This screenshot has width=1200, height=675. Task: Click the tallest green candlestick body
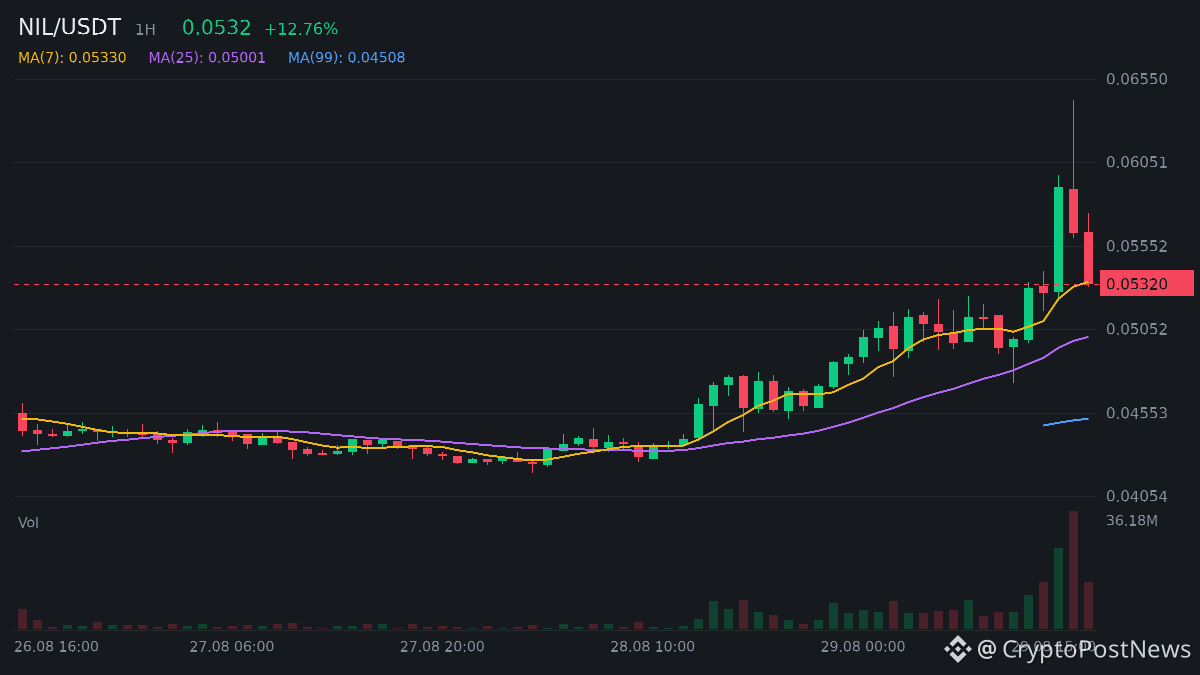coord(1058,239)
